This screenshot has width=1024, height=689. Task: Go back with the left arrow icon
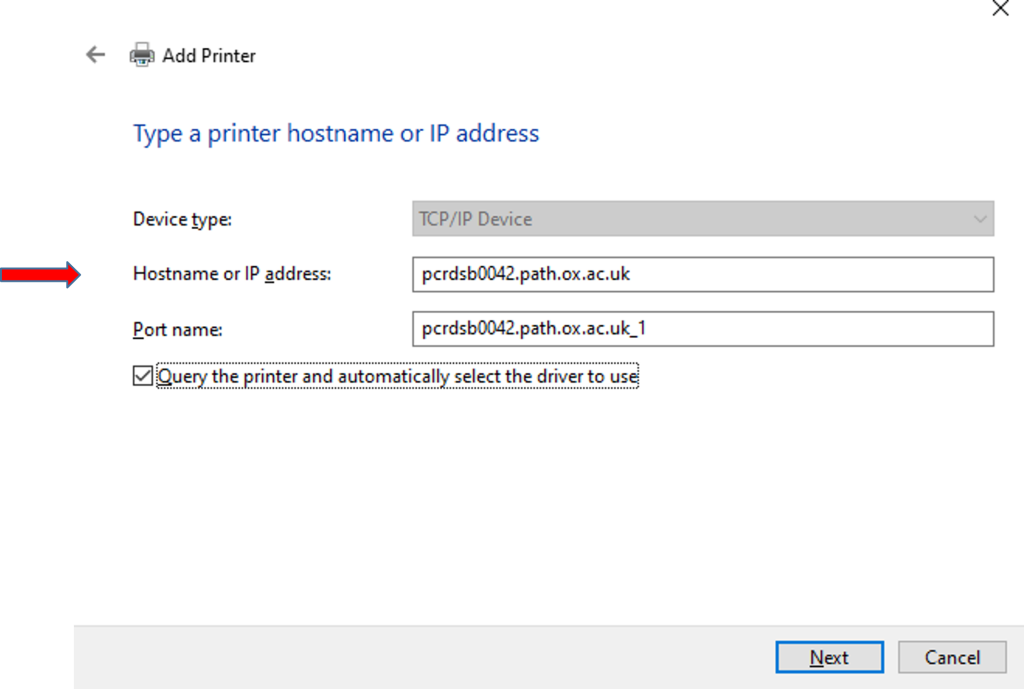95,55
